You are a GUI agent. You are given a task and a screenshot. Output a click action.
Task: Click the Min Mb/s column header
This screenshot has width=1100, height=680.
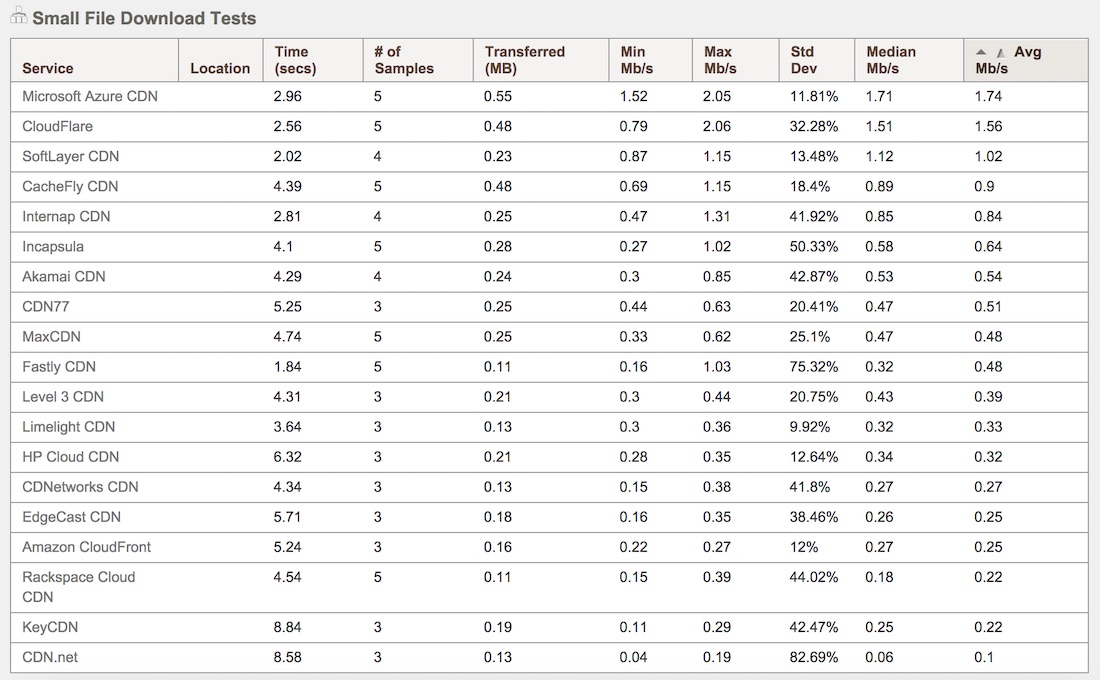pos(633,60)
